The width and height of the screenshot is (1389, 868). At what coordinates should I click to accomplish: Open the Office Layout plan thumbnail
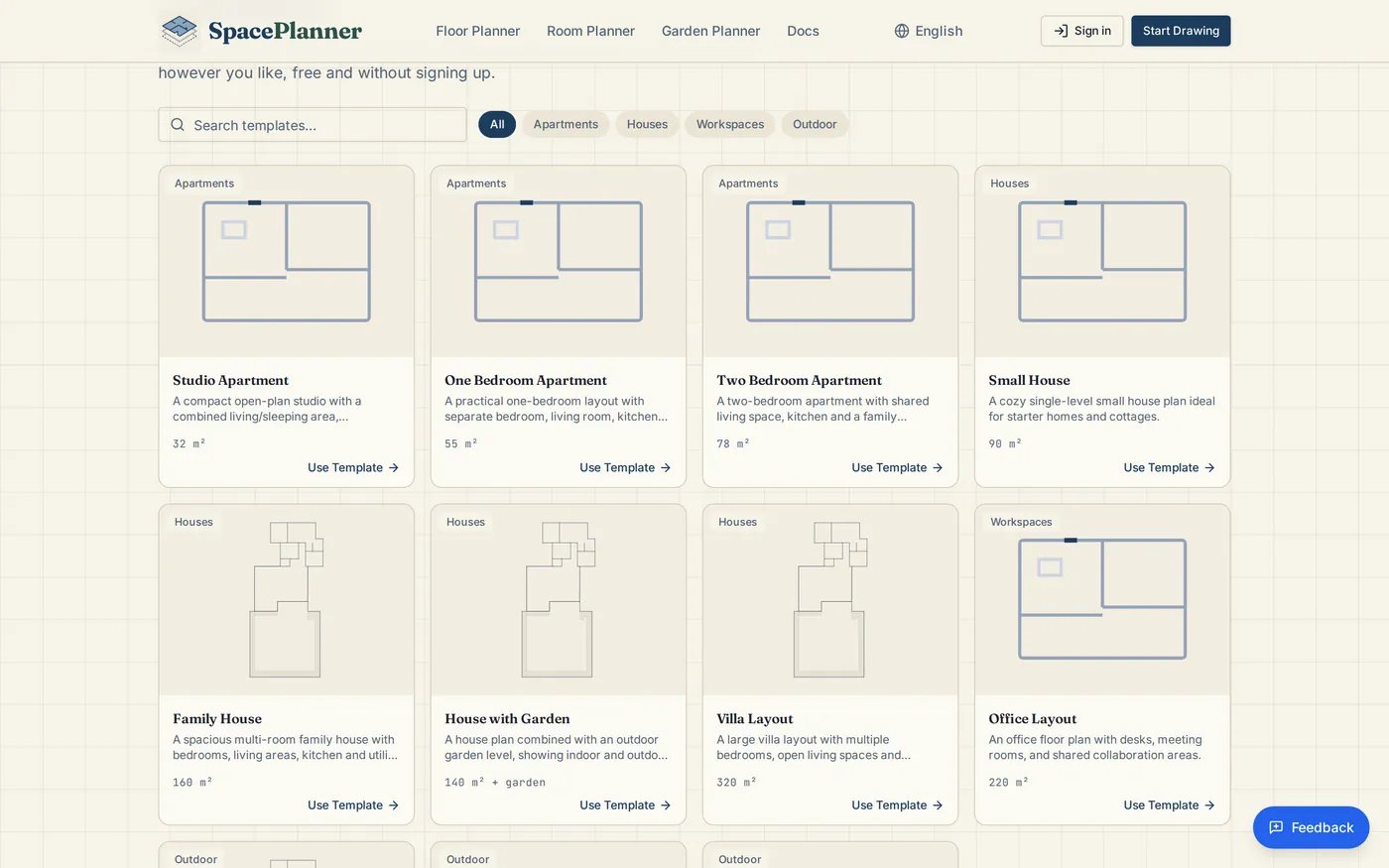coord(1102,600)
